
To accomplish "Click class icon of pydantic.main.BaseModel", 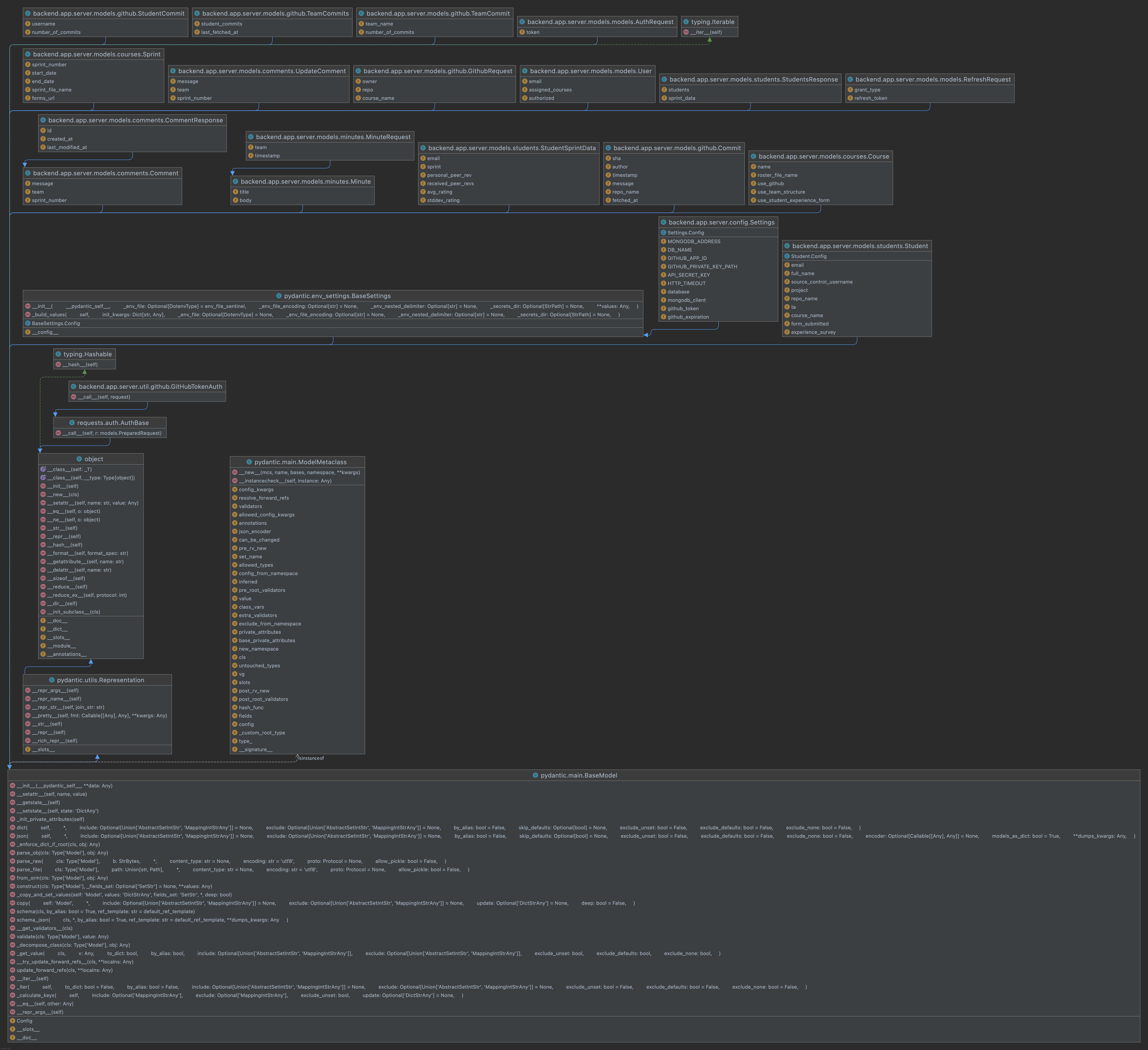I will point(535,776).
